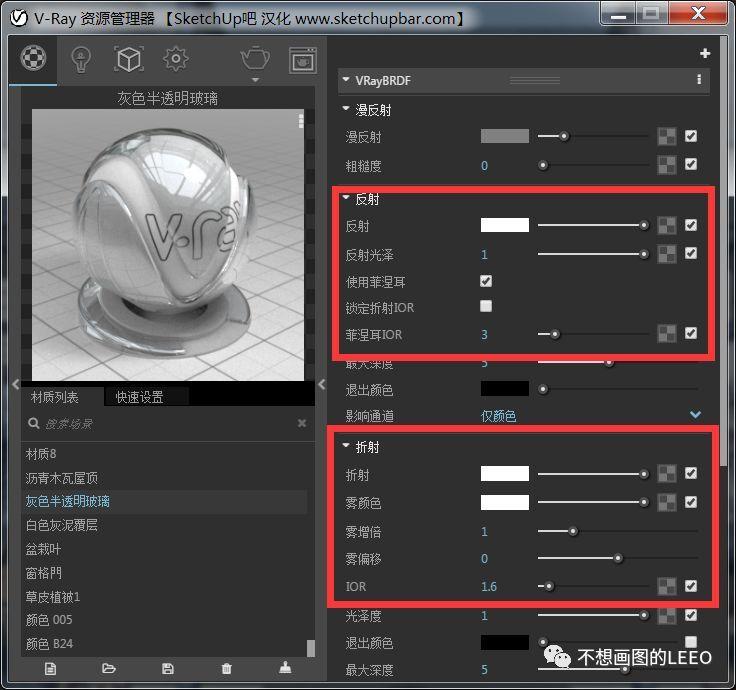Collapse the 漫反射 section
The width and height of the screenshot is (736, 690).
(346, 108)
